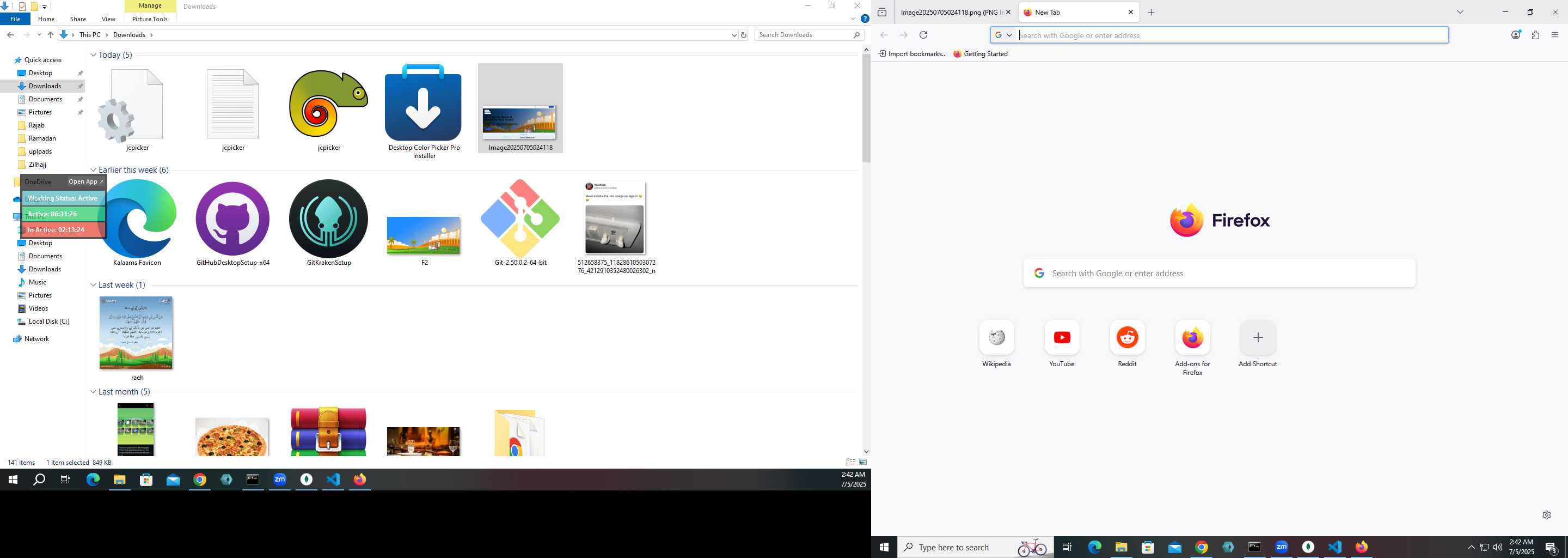Open Firefox hamburger application menu

coord(1554,35)
